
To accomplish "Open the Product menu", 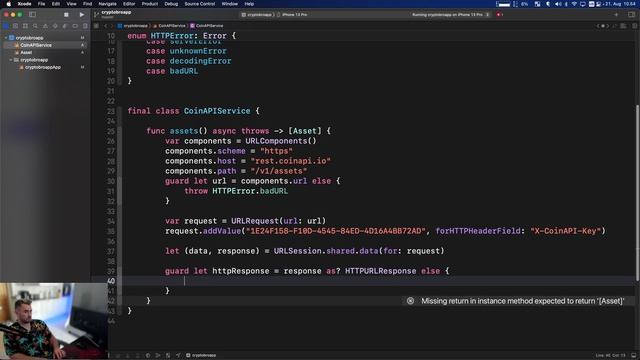I will pos(150,4).
